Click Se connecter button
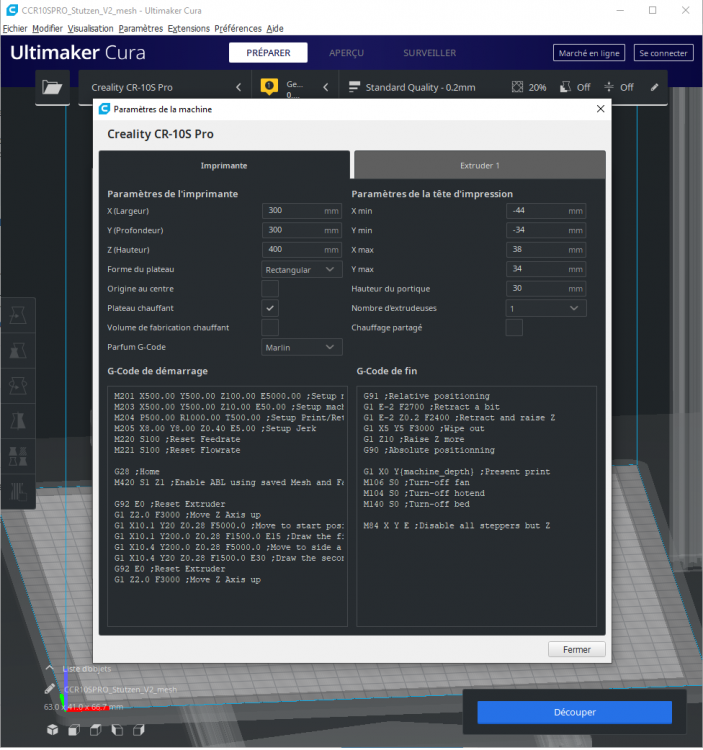This screenshot has width=703, height=750. tap(663, 53)
